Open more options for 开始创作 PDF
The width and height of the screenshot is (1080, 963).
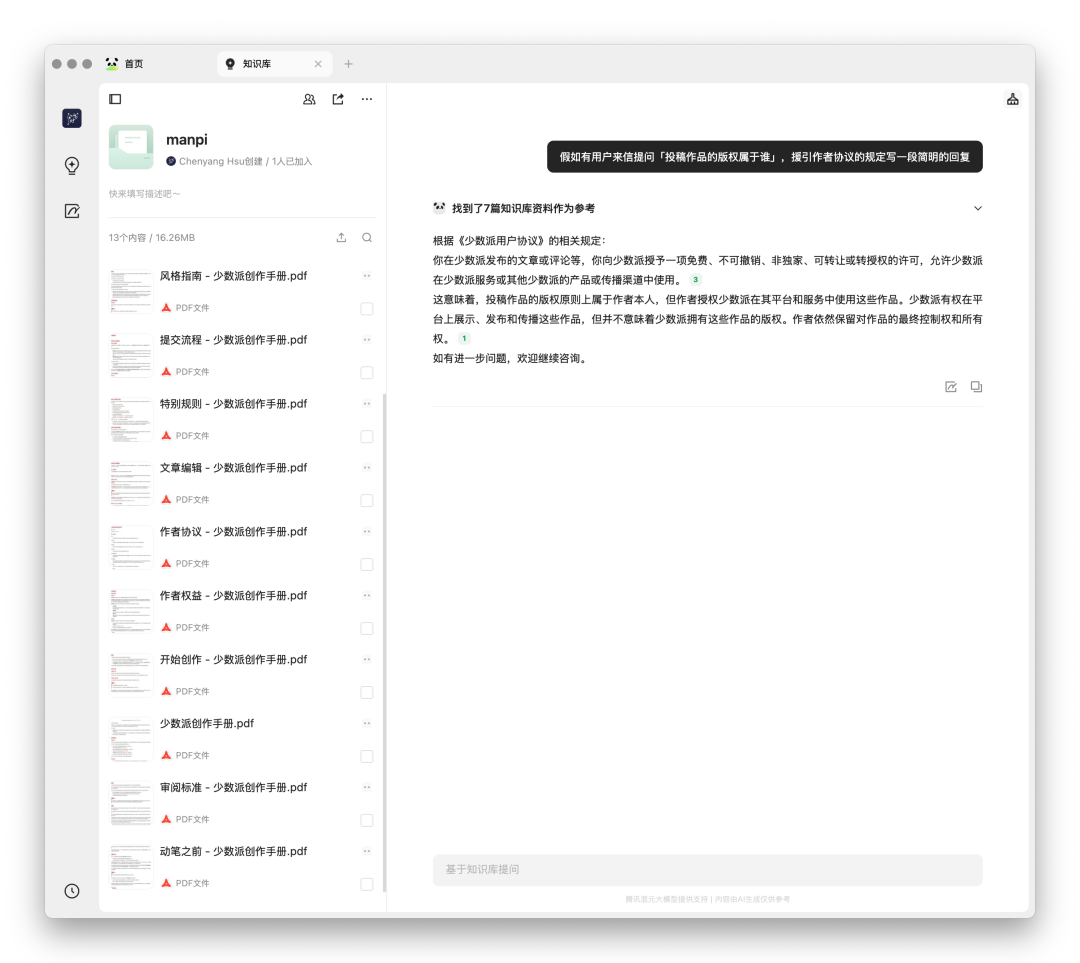tap(367, 659)
